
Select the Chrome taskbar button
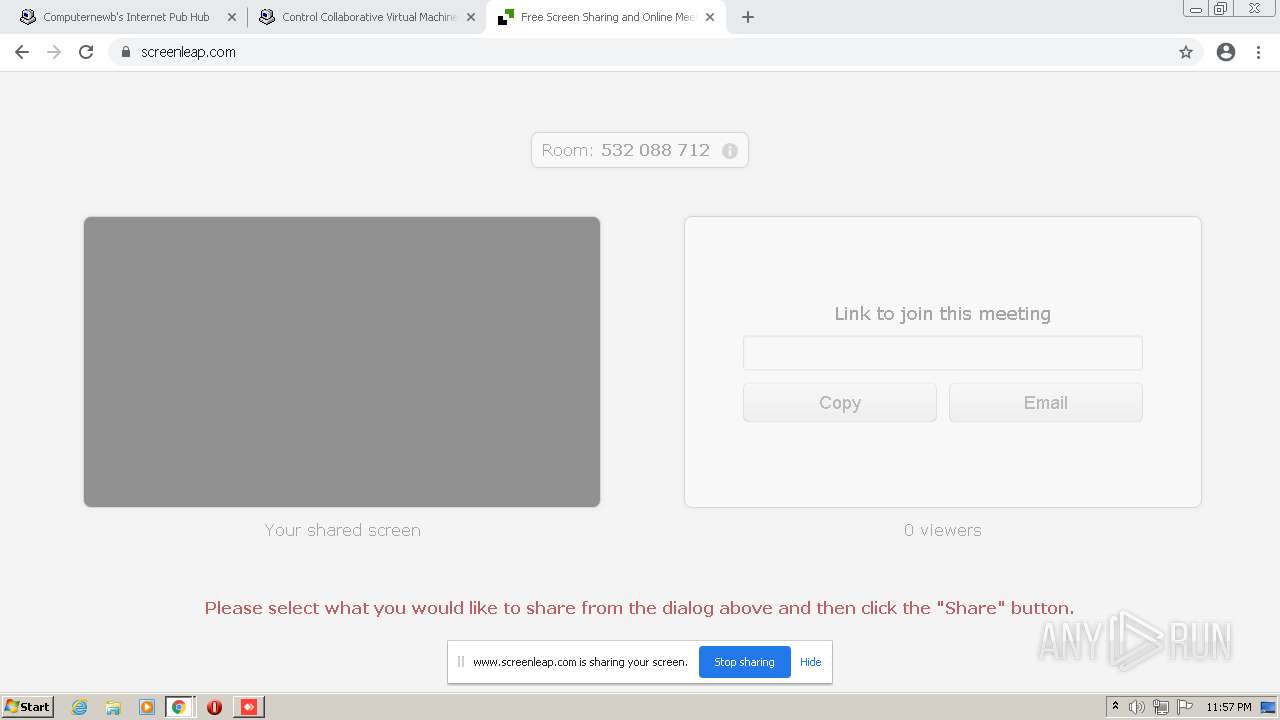pyautogui.click(x=179, y=707)
